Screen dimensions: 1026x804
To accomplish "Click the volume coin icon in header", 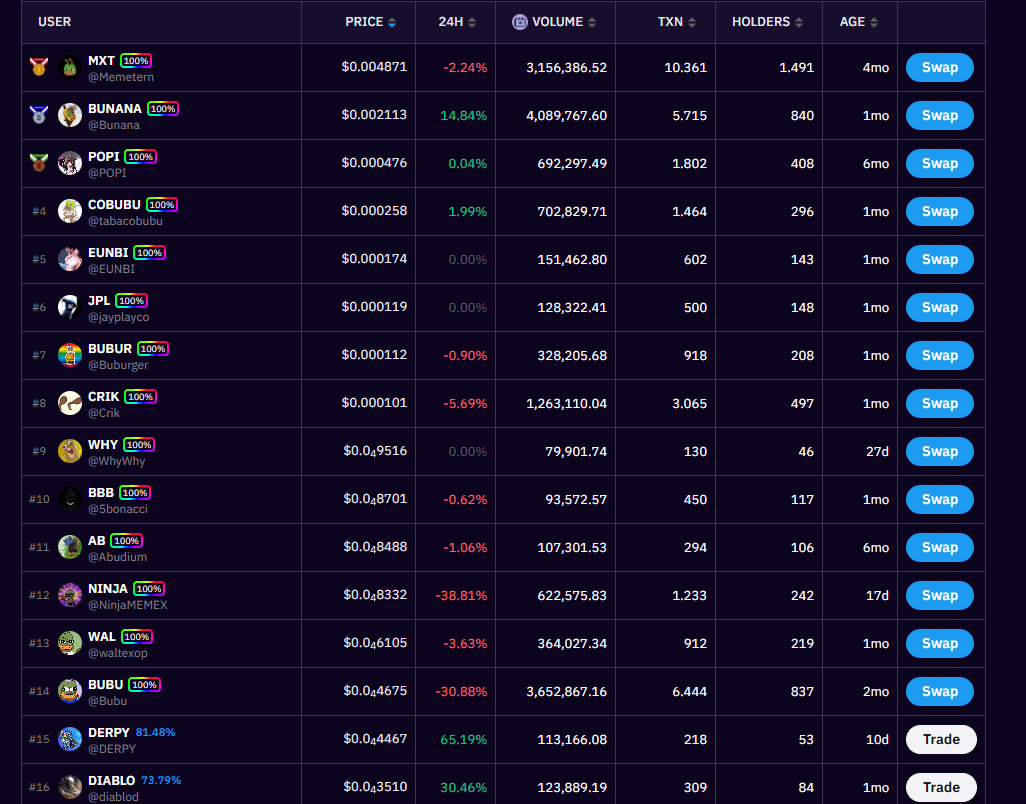I will click(520, 22).
